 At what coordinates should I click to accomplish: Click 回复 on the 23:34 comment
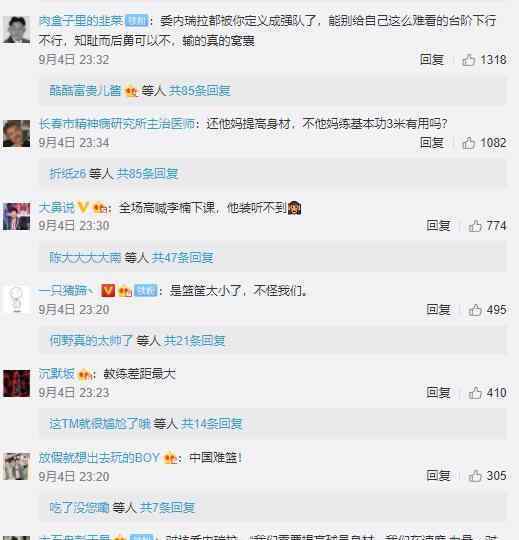(x=431, y=143)
